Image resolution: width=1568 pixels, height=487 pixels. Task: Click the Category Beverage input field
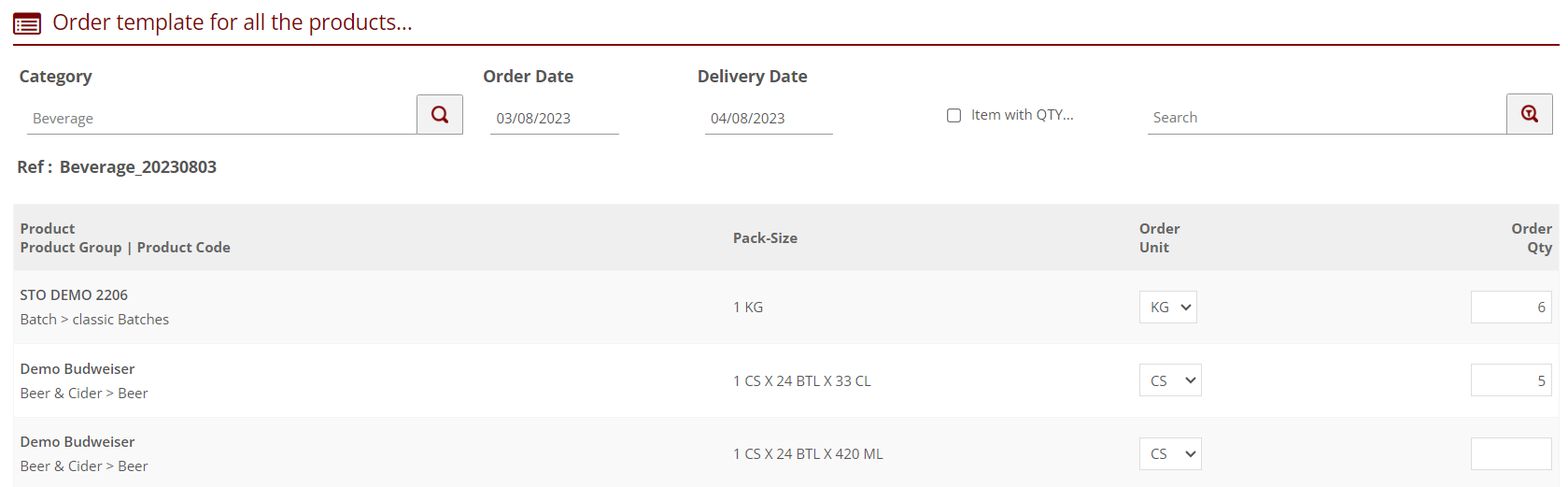click(221, 119)
